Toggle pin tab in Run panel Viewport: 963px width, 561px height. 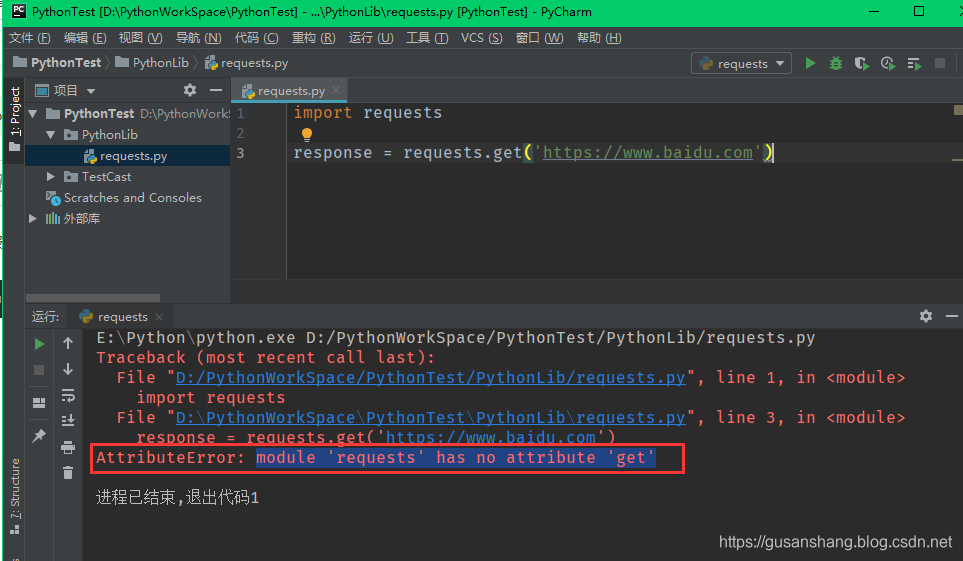pyautogui.click(x=39, y=435)
